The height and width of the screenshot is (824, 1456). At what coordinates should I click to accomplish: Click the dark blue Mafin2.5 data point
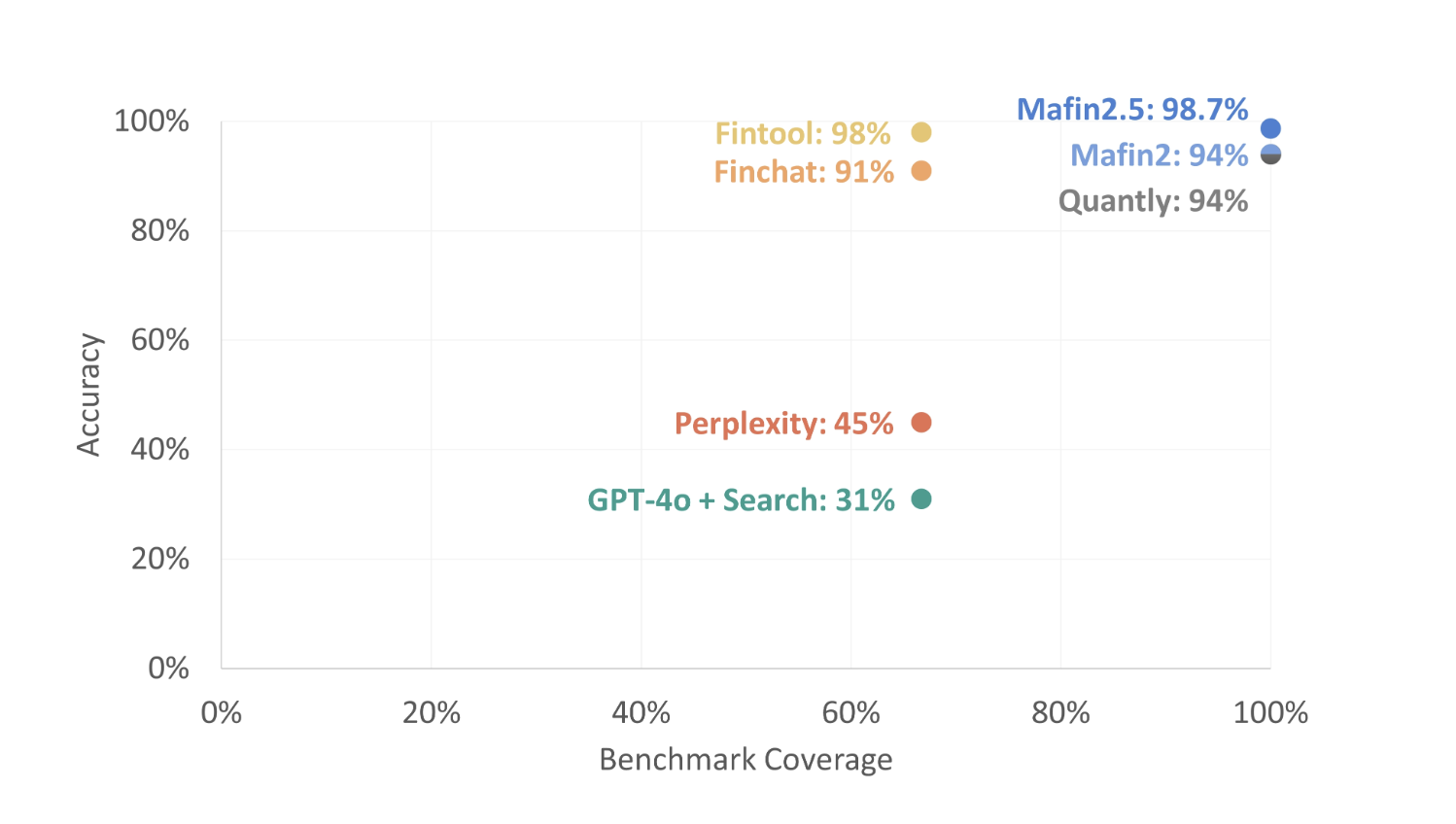coord(1270,128)
